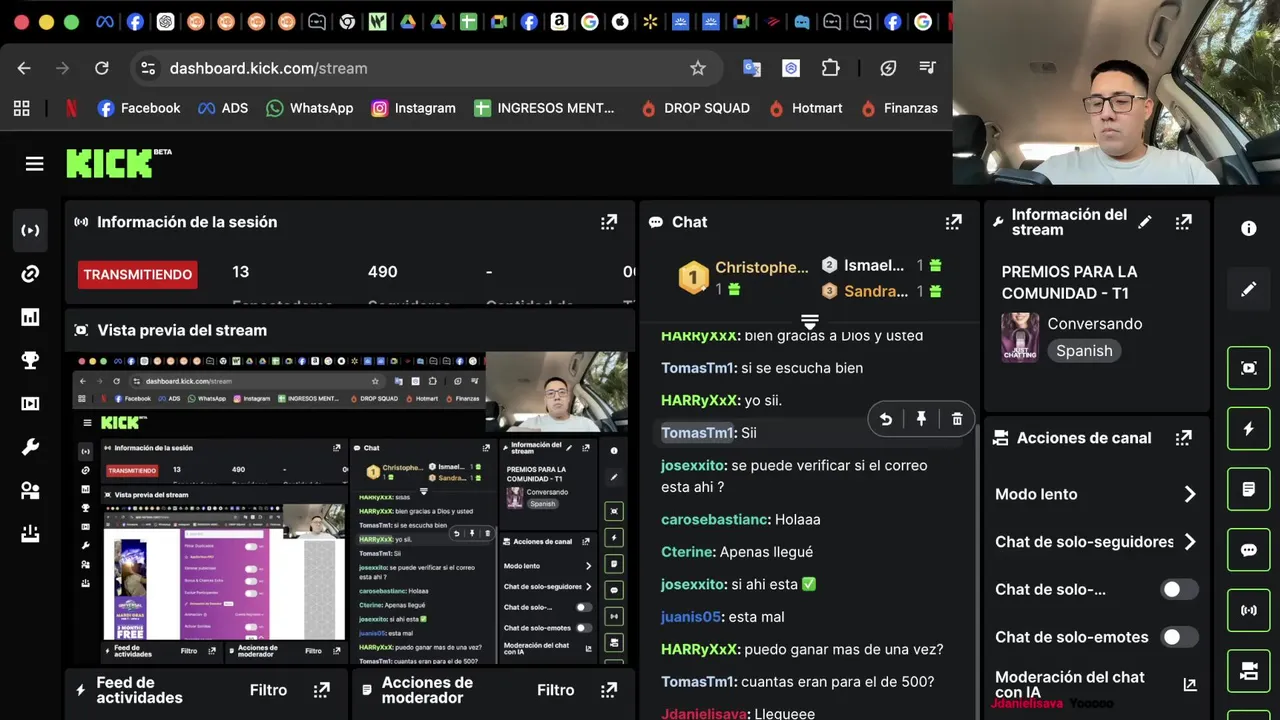The height and width of the screenshot is (720, 1280).
Task: Click the pencil edit-layout icon in right sidebar
Action: [x=1249, y=289]
